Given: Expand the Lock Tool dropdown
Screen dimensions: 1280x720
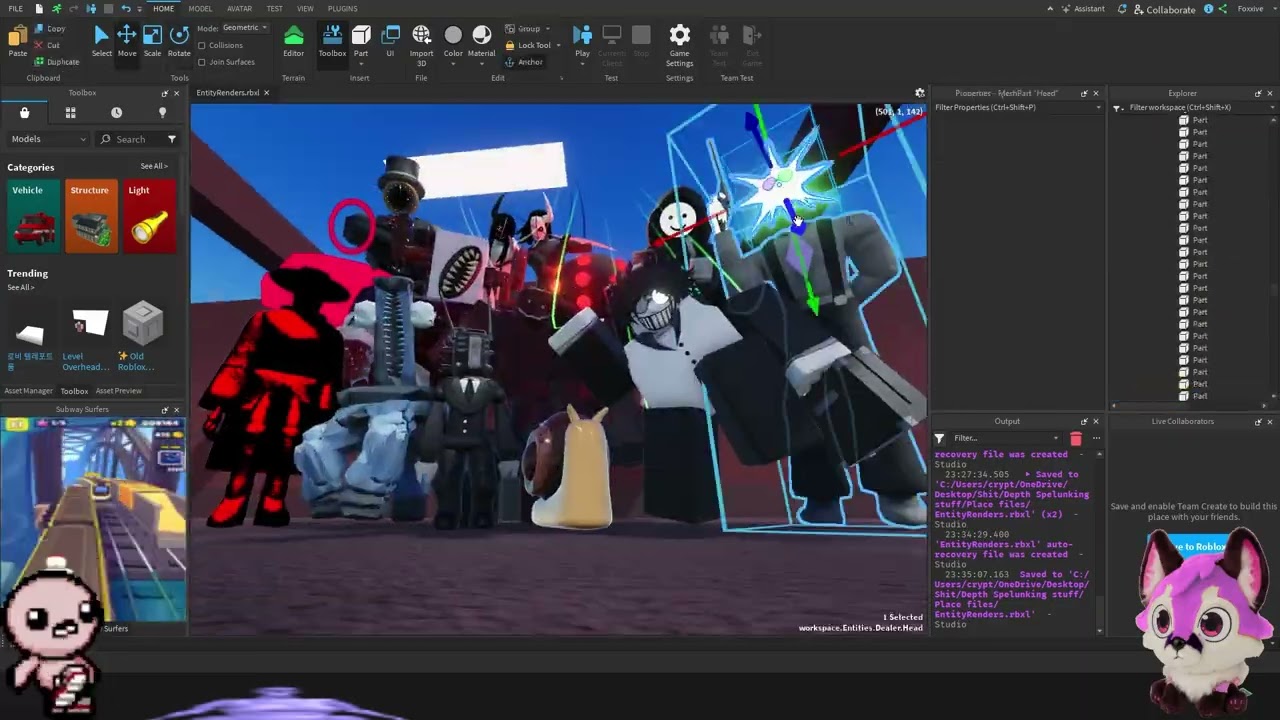Looking at the screenshot, I should click(558, 45).
